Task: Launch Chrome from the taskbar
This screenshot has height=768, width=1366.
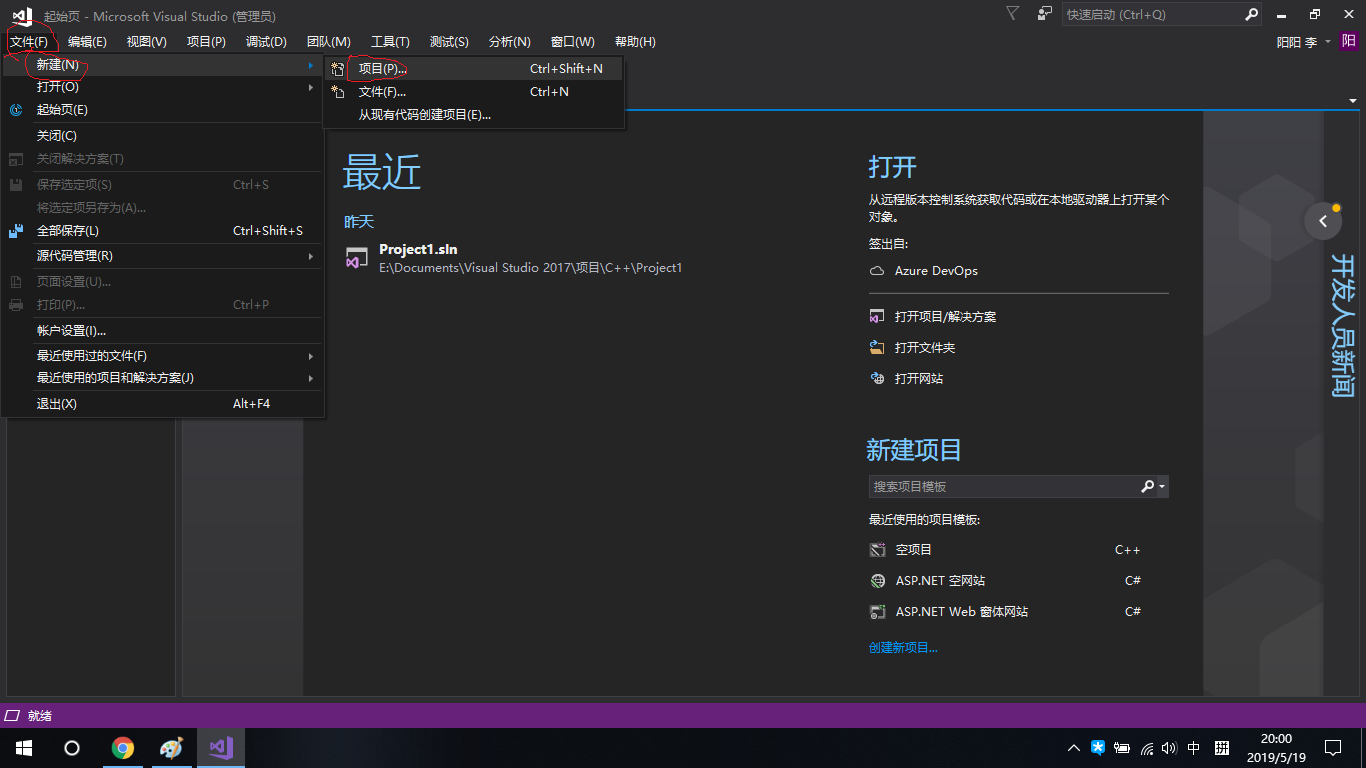Action: tap(123, 747)
